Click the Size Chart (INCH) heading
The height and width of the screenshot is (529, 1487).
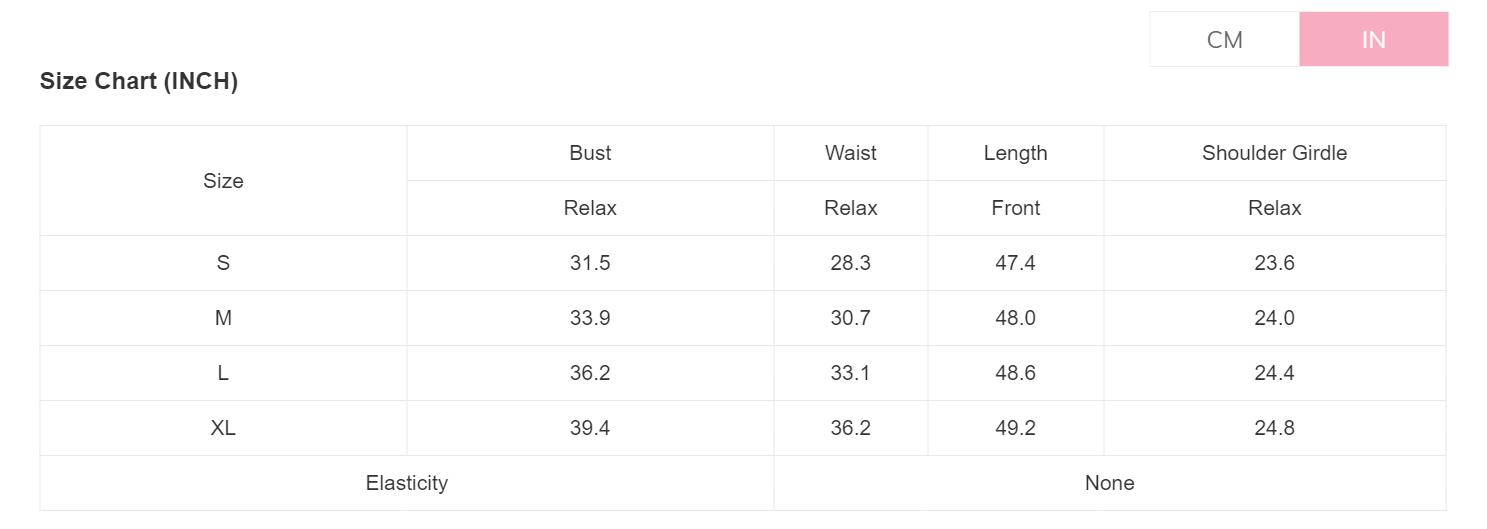(x=139, y=82)
